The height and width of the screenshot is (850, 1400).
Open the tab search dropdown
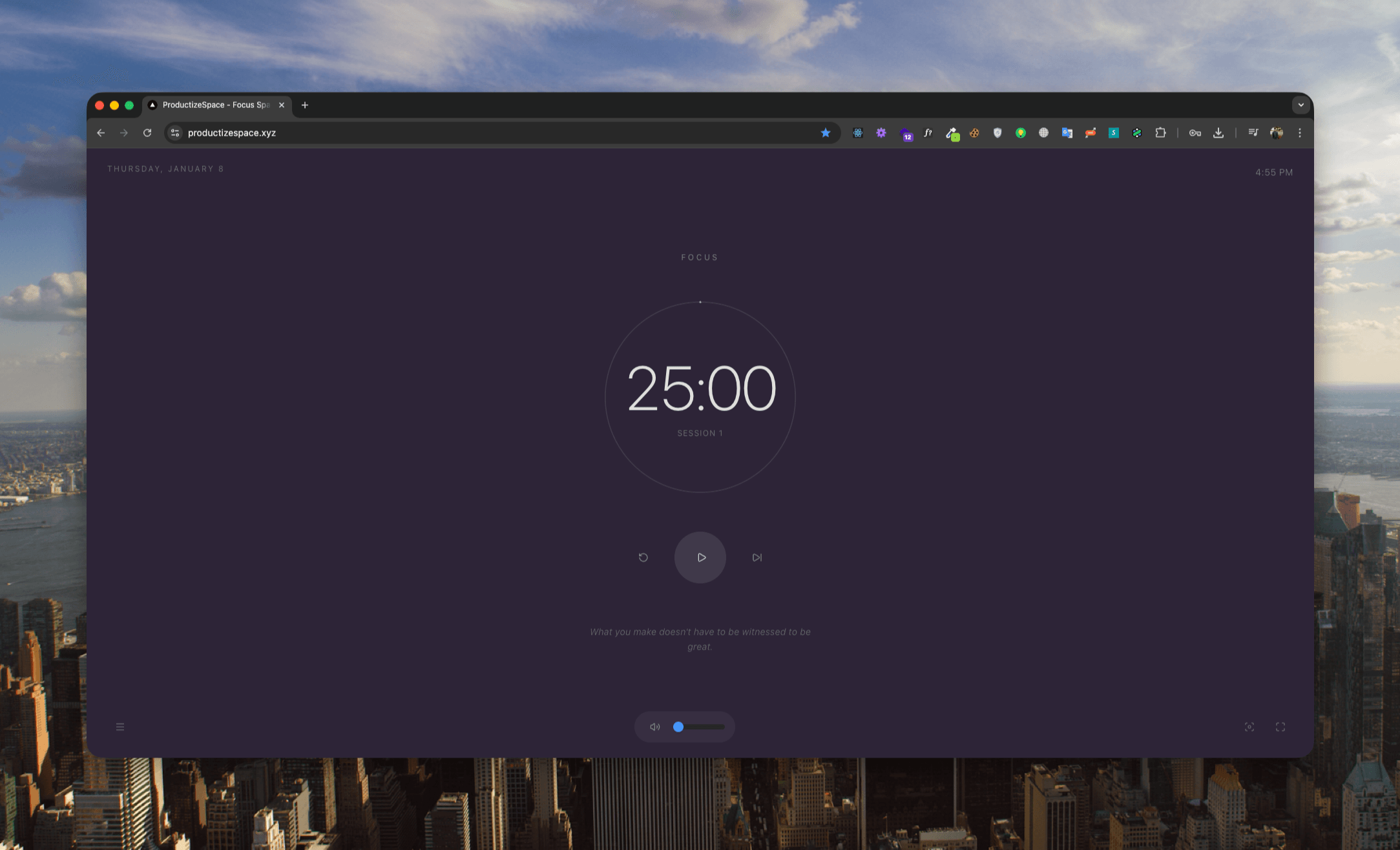coord(1300,105)
